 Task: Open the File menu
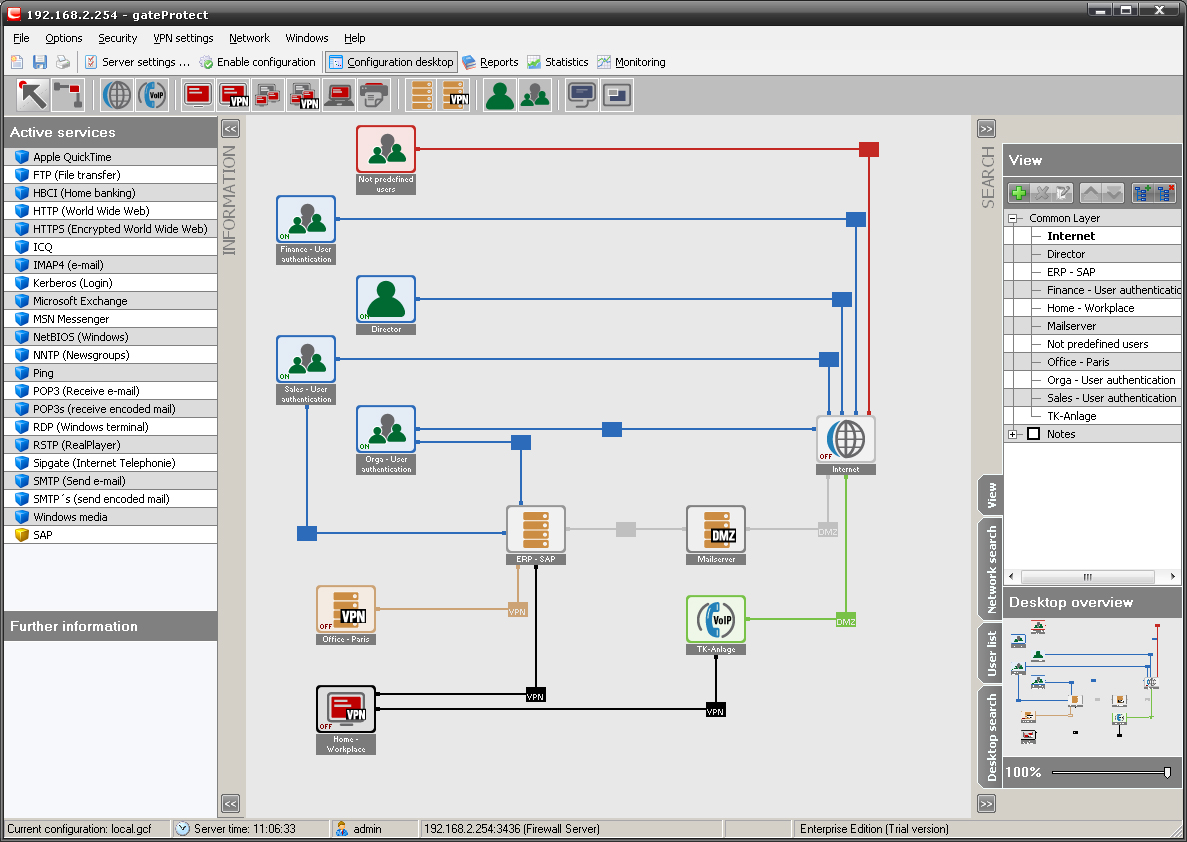21,38
